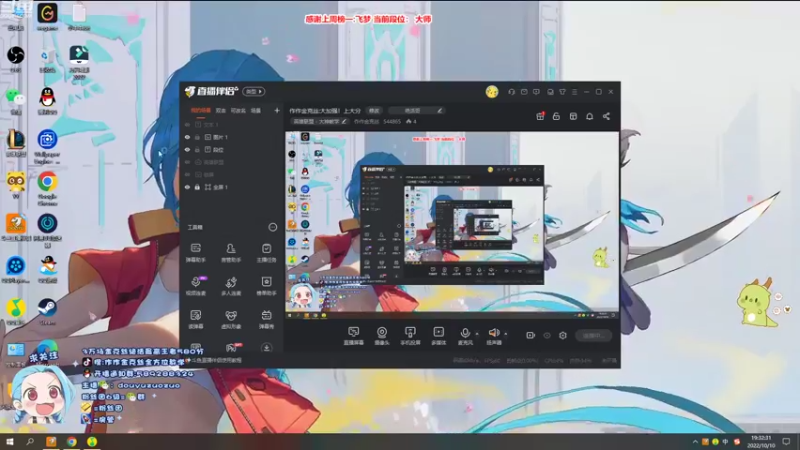
Task: Click the Chrome icon on the taskbar
Action: tap(71, 442)
